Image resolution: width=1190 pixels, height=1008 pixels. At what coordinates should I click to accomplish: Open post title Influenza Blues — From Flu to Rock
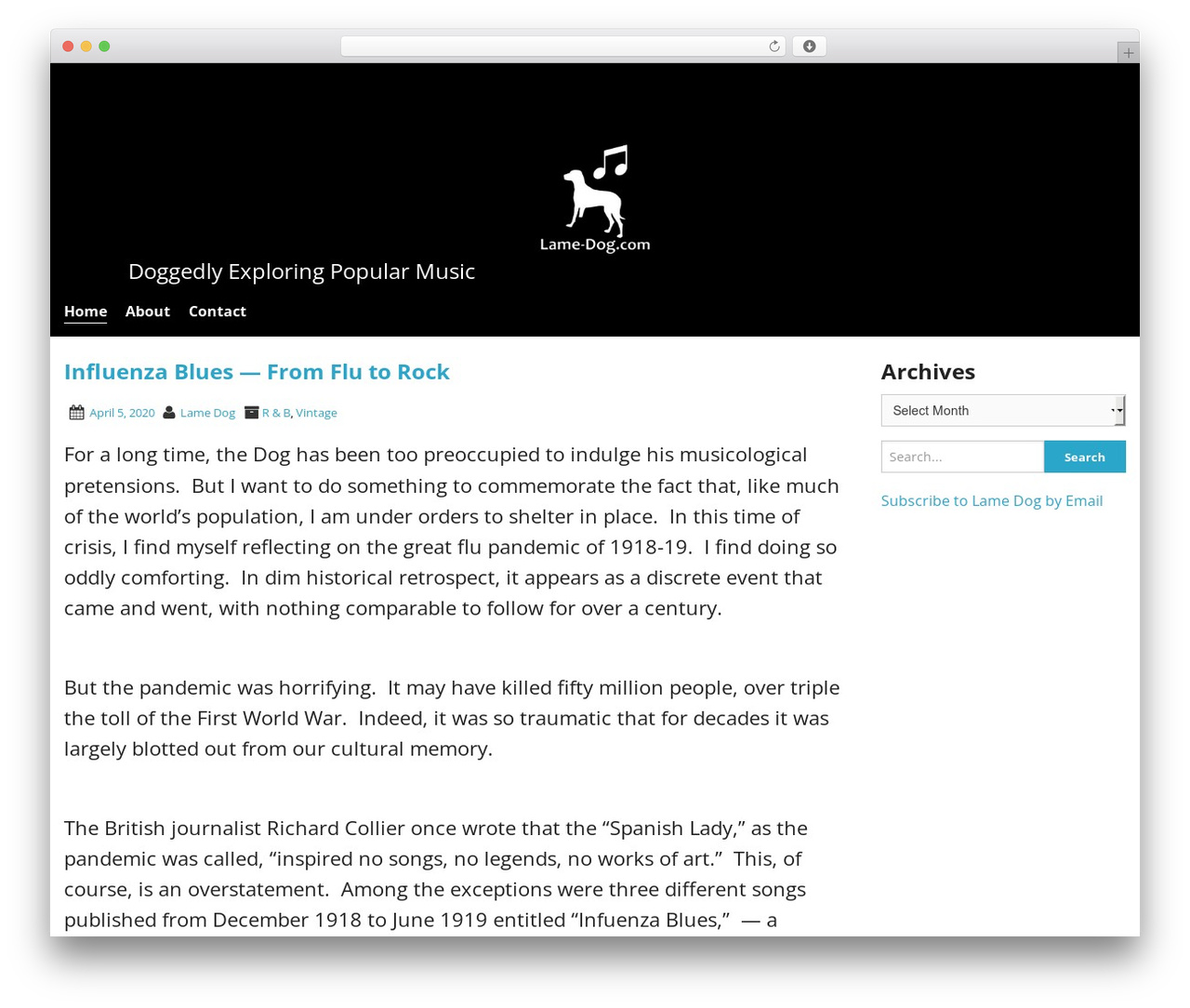click(257, 372)
